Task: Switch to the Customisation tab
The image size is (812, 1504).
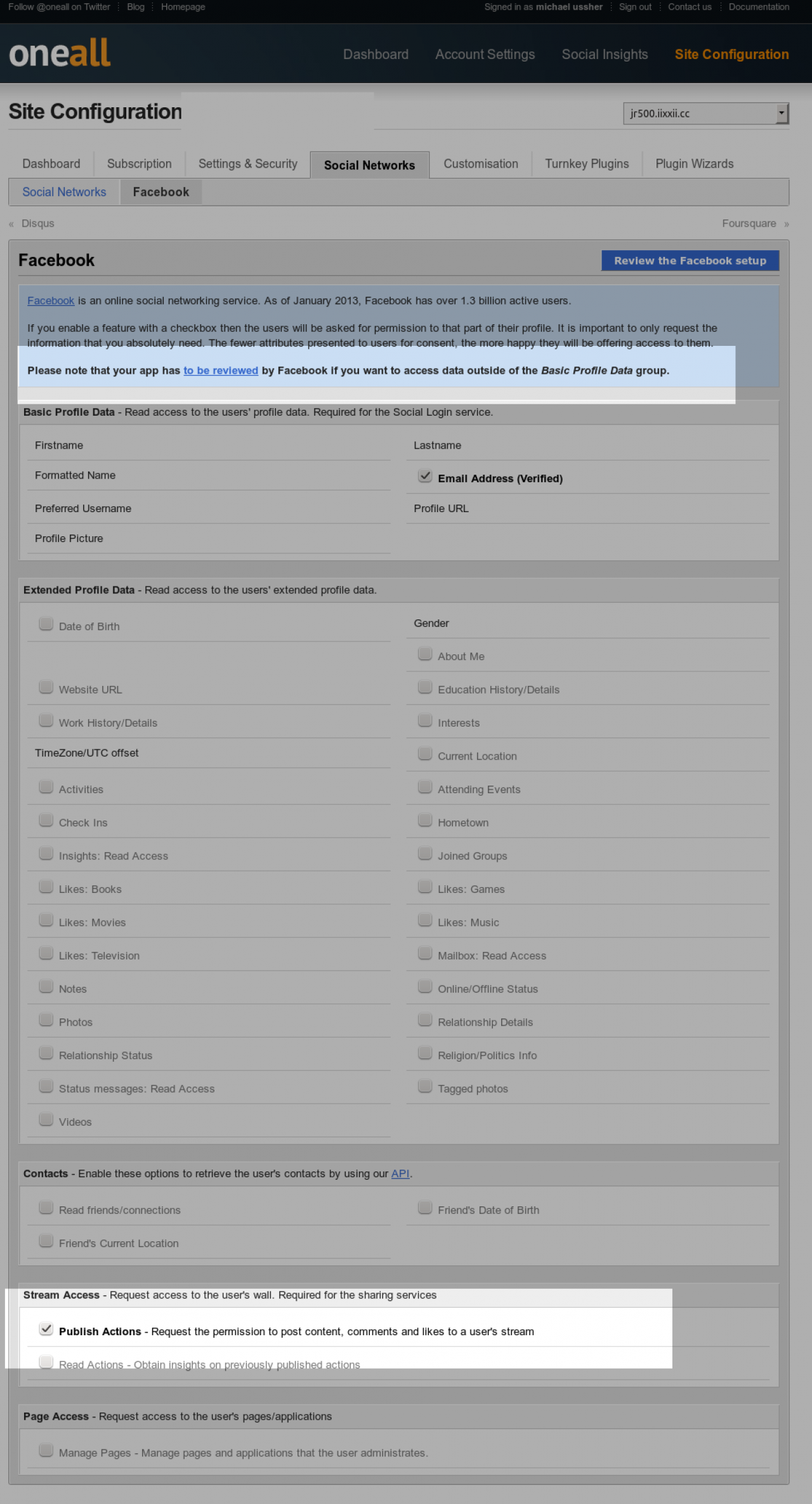Action: coord(480,164)
